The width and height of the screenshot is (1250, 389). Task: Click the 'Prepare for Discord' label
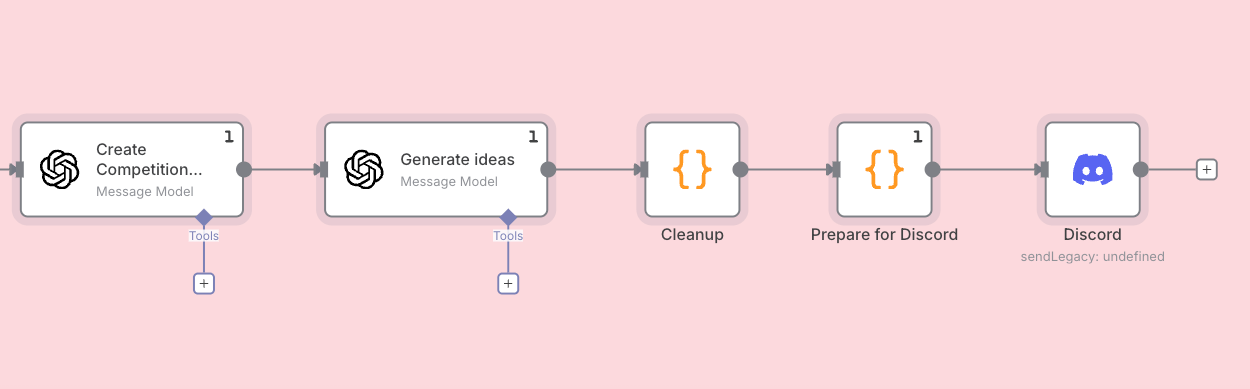884,235
